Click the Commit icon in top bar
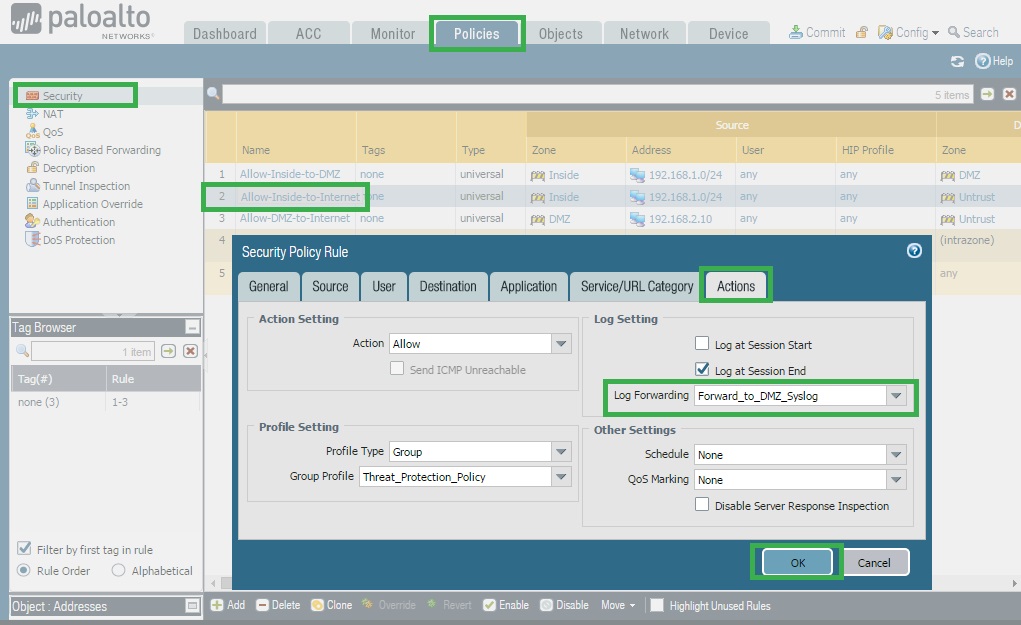 pyautogui.click(x=796, y=32)
